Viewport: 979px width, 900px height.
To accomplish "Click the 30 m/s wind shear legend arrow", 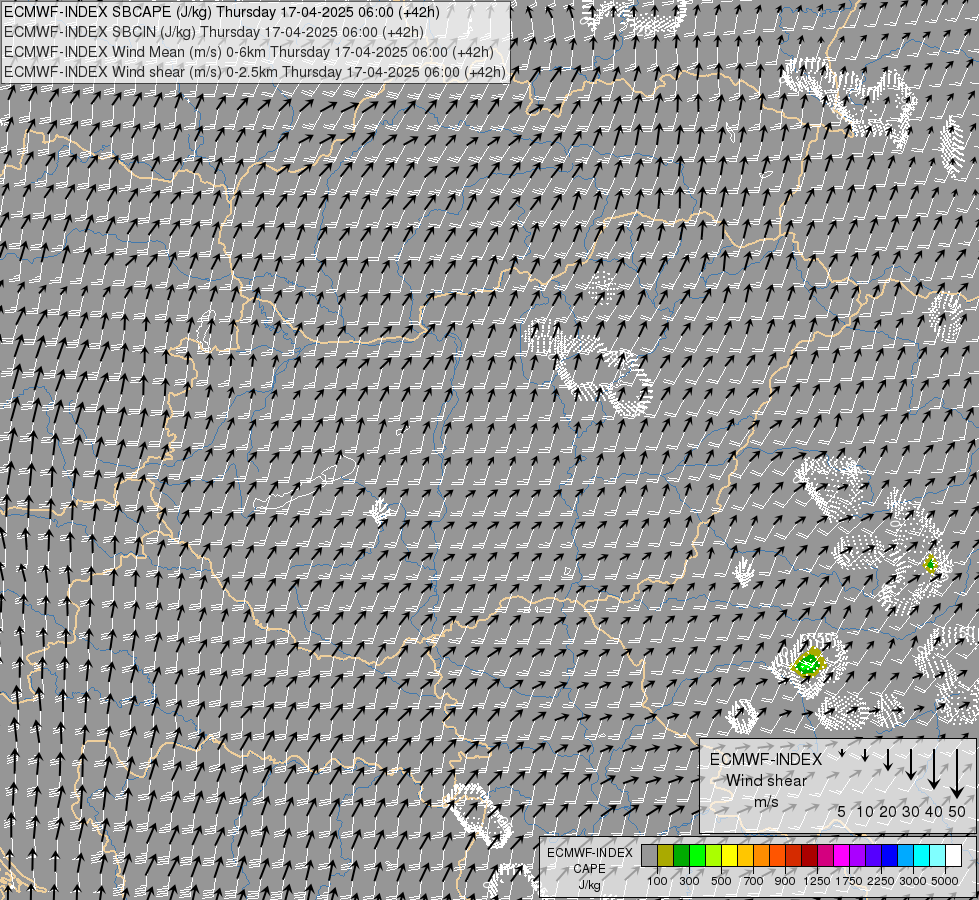I will (x=911, y=764).
